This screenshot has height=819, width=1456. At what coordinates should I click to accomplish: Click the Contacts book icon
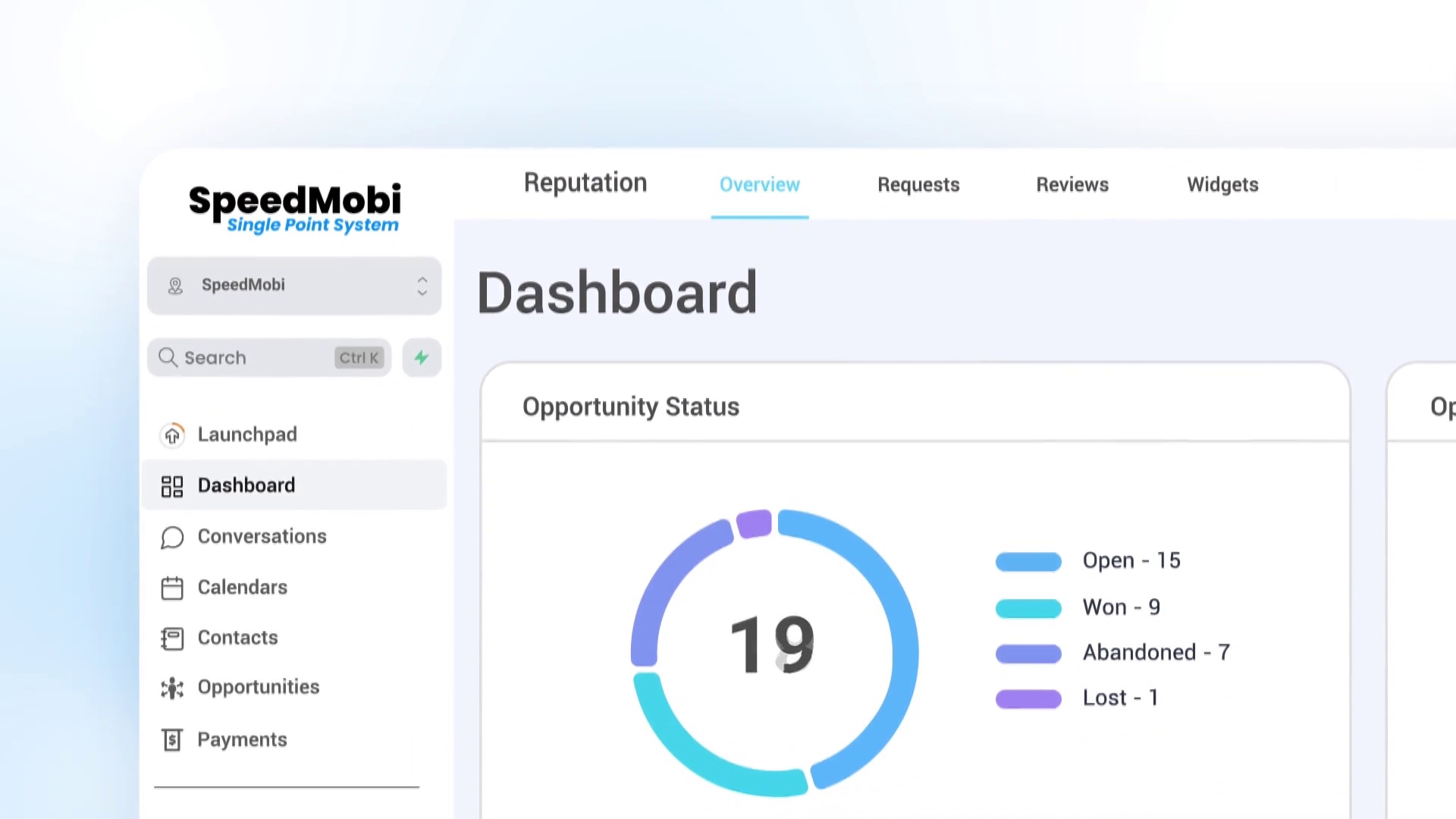pos(172,639)
